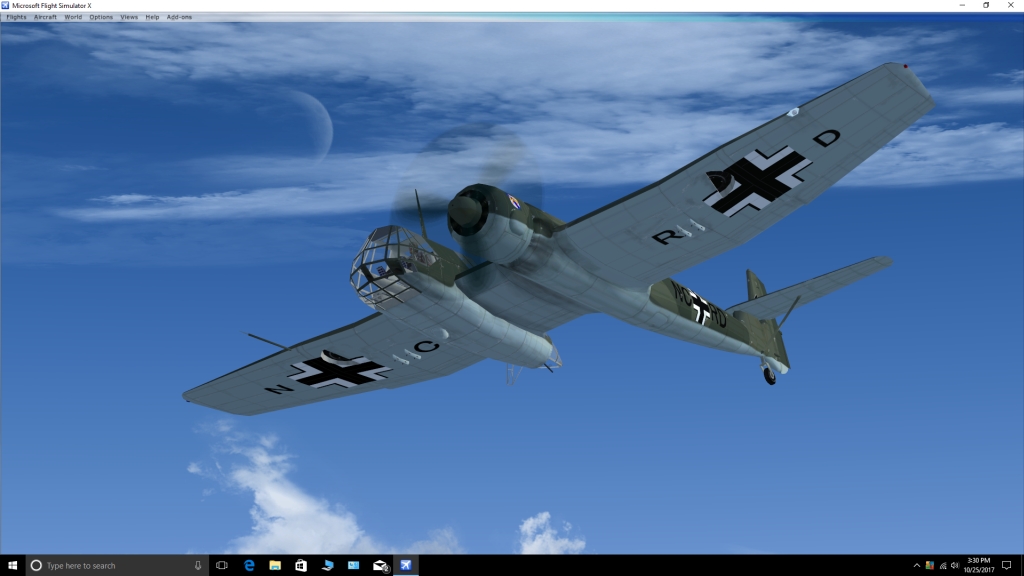
Task: Open the Add-ons menu
Action: (x=179, y=17)
